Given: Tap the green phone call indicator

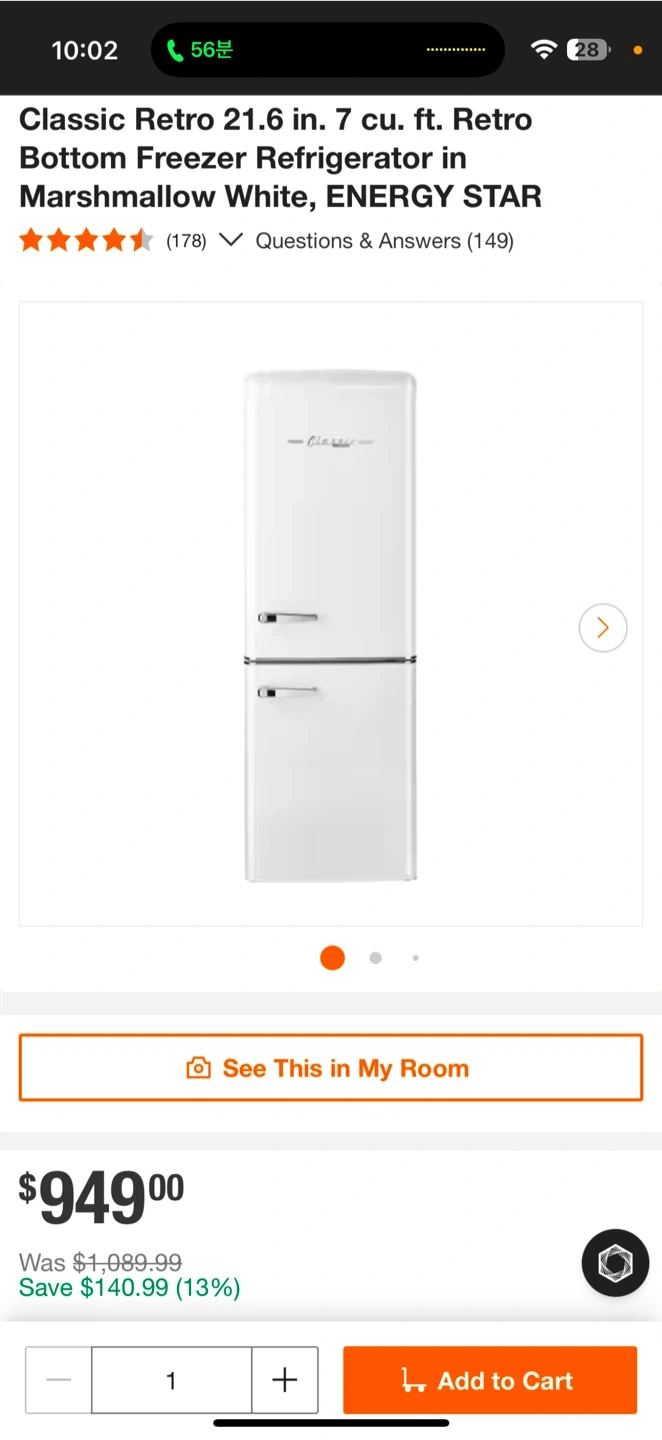Looking at the screenshot, I should (199, 50).
